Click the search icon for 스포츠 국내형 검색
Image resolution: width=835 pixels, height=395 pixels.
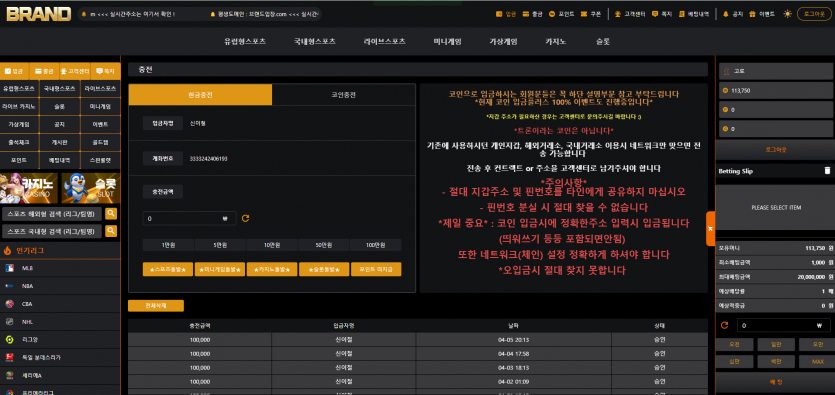coord(111,231)
